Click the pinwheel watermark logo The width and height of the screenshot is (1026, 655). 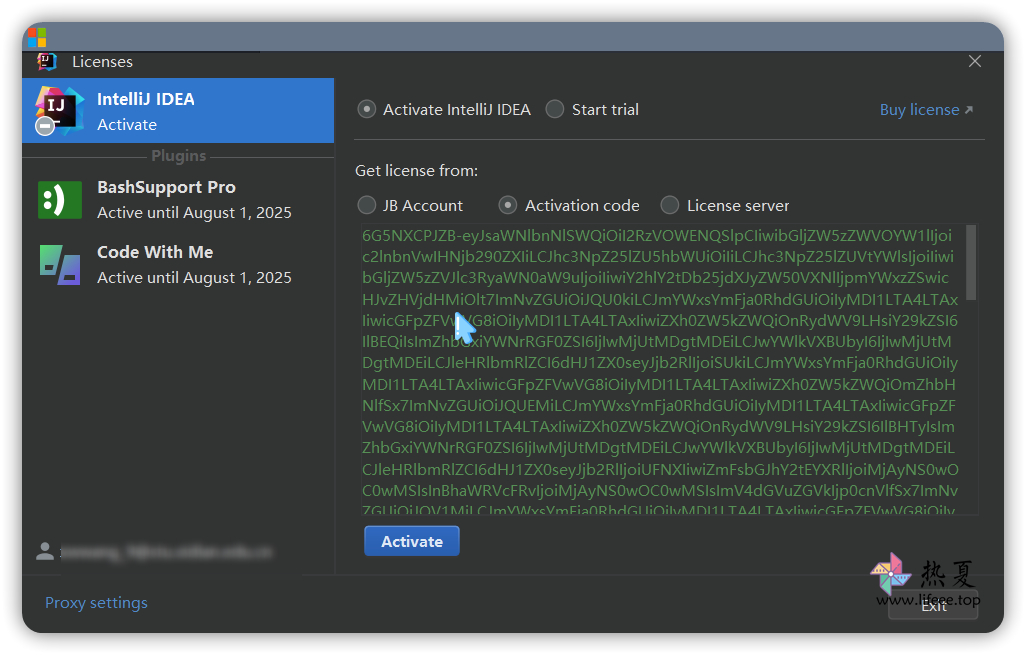tap(889, 573)
